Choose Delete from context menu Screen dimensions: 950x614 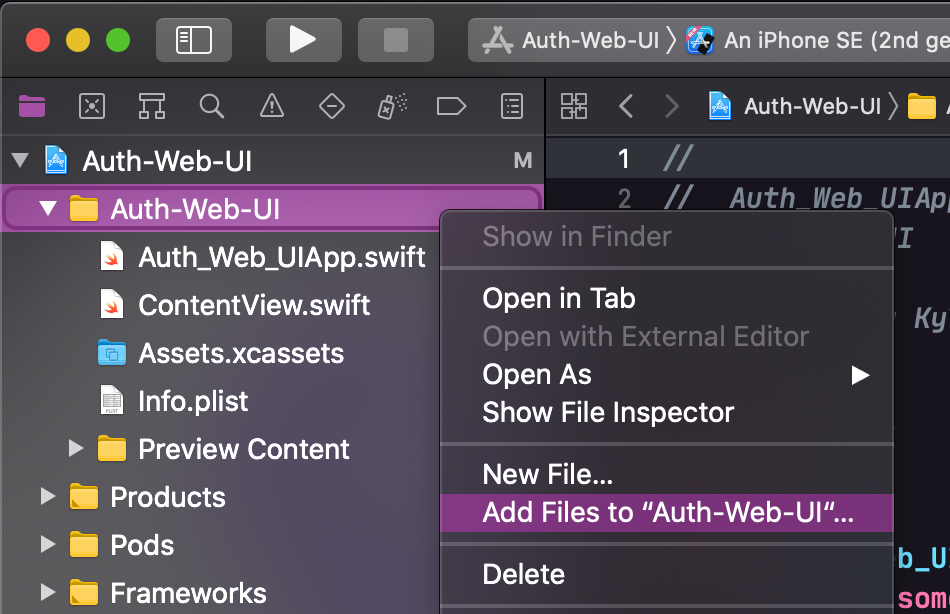coord(666,574)
